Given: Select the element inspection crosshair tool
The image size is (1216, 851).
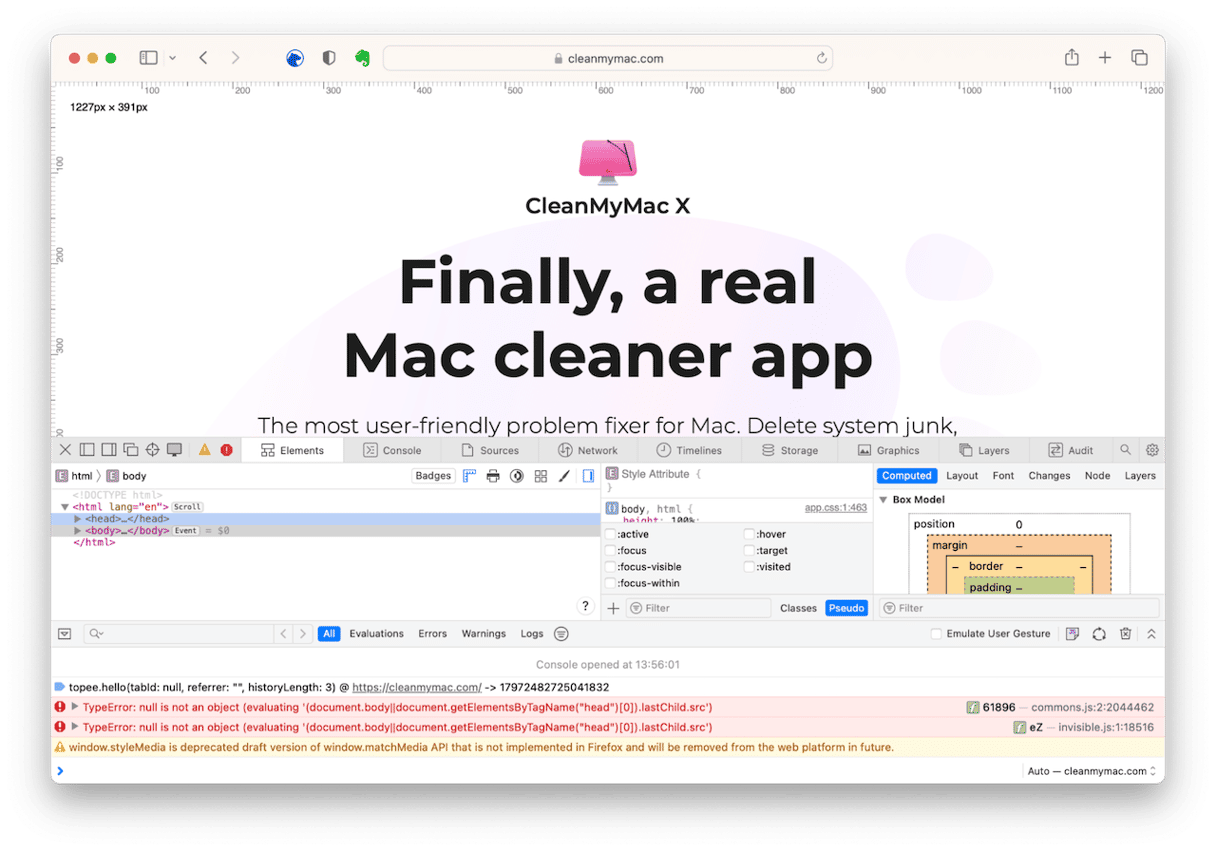Looking at the screenshot, I should point(152,450).
